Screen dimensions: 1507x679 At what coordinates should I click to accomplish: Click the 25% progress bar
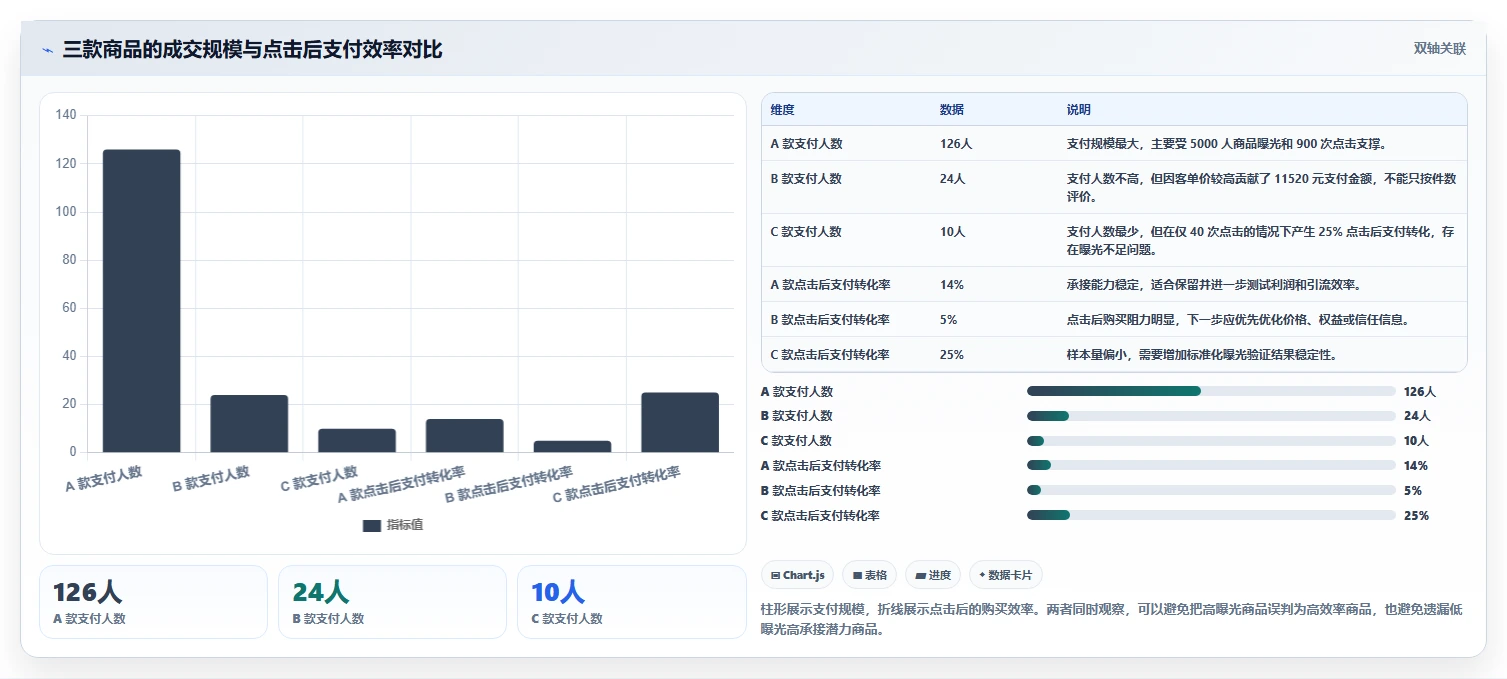1211,515
